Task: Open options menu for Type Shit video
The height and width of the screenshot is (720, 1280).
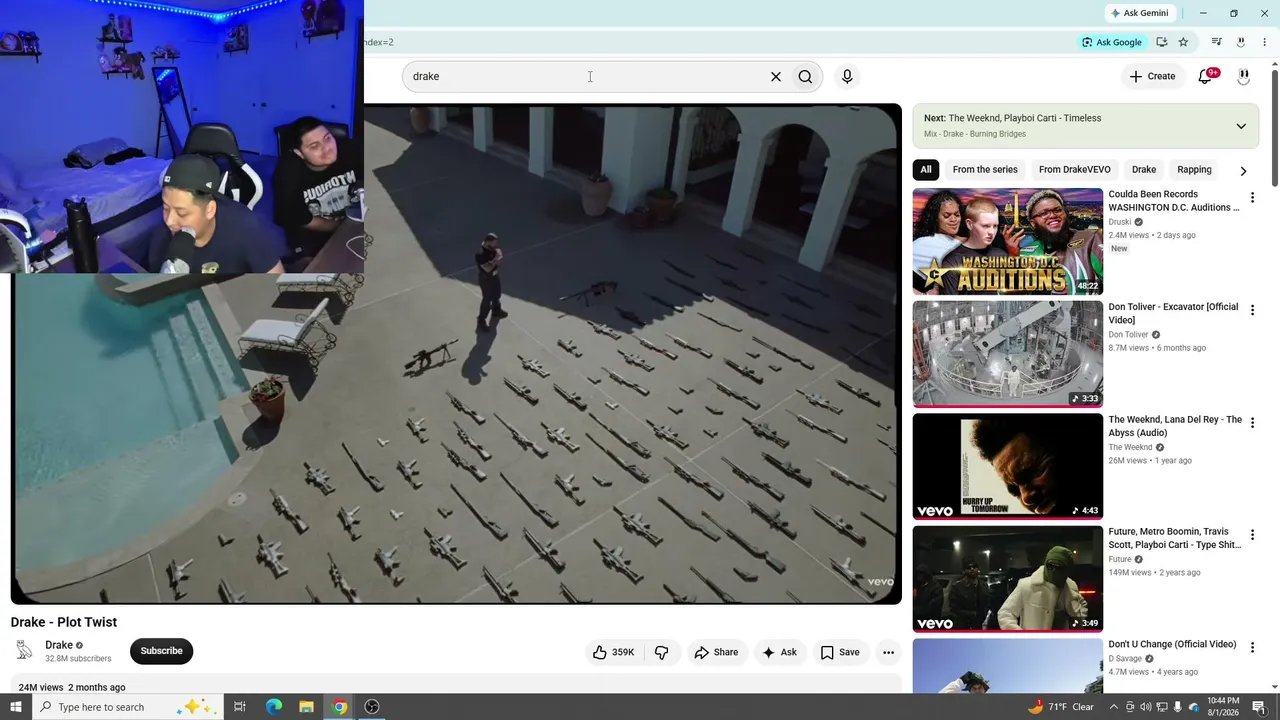Action: tap(1252, 535)
